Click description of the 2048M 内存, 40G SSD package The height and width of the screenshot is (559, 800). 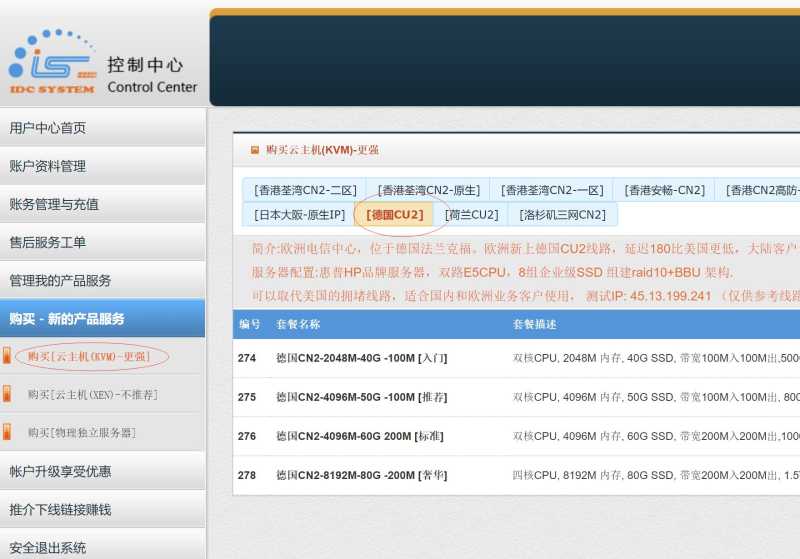656,358
